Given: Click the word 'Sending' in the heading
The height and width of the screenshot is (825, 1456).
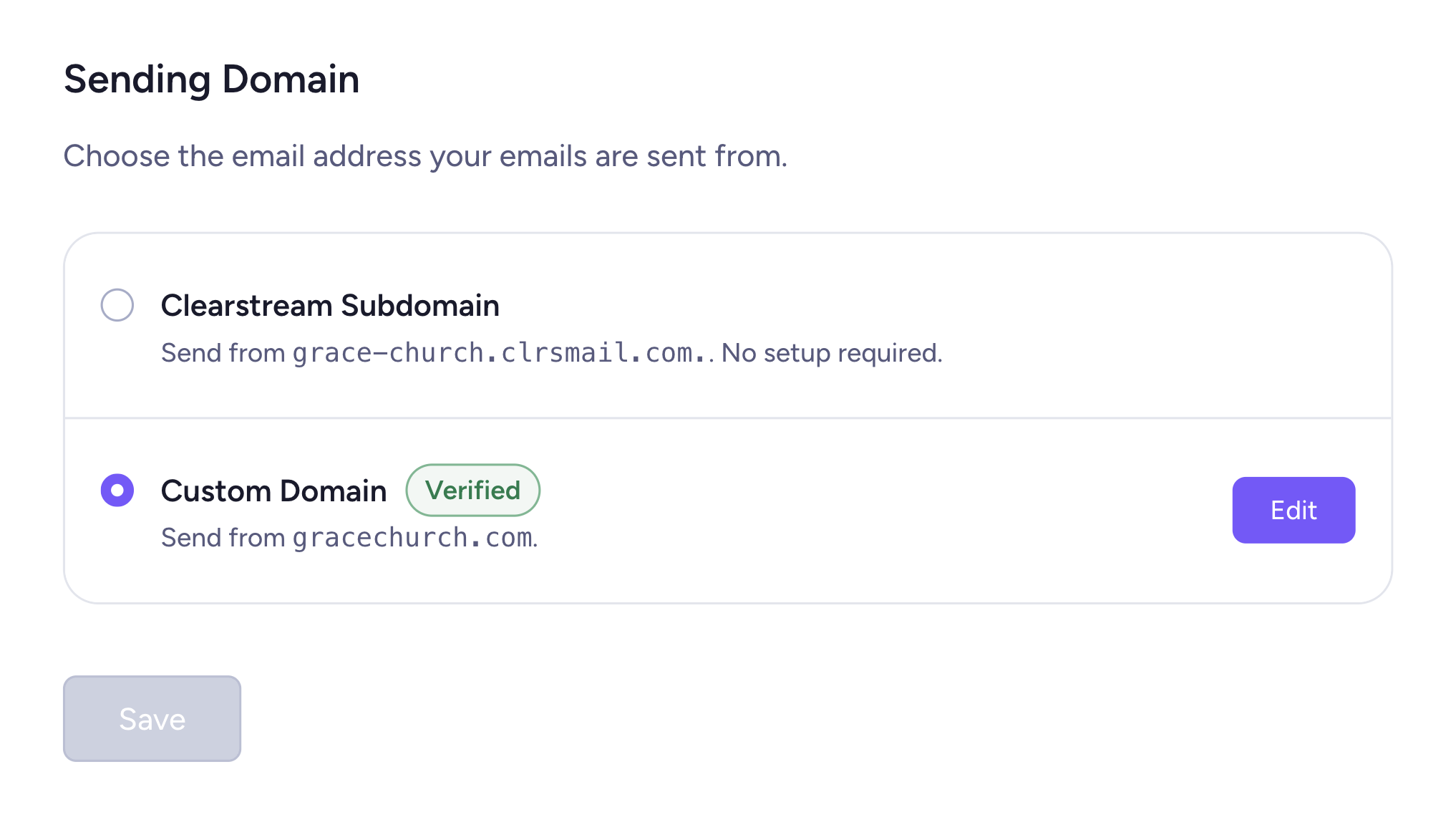Looking at the screenshot, I should click(137, 80).
